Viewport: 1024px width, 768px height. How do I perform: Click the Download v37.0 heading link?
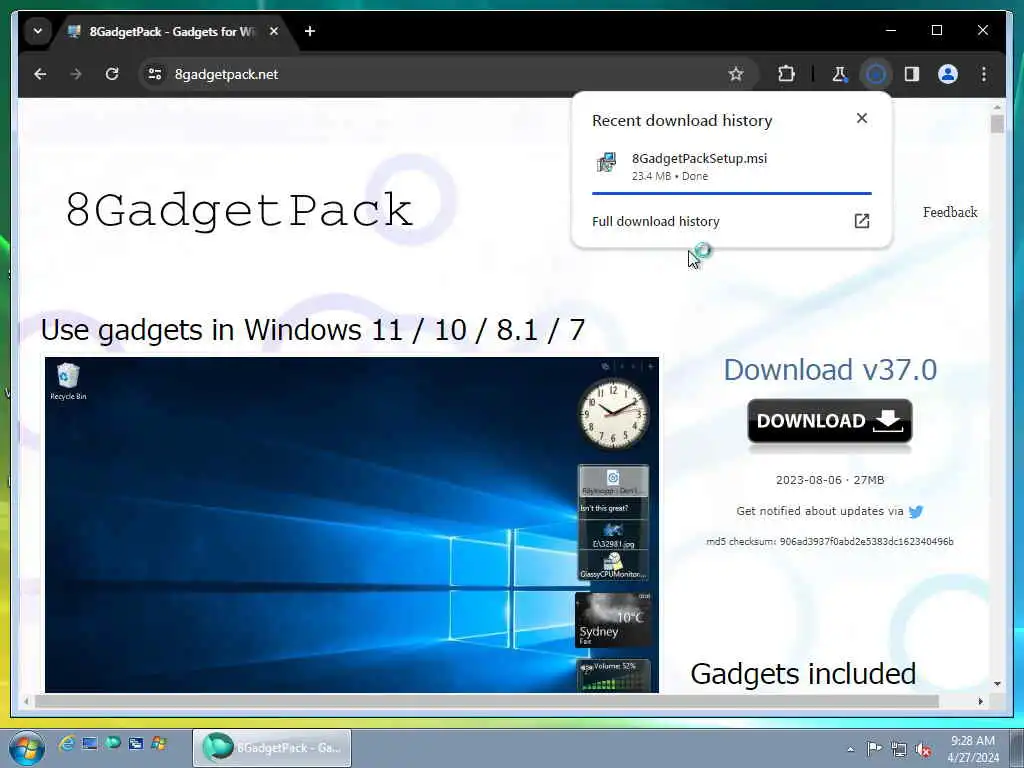pos(830,370)
